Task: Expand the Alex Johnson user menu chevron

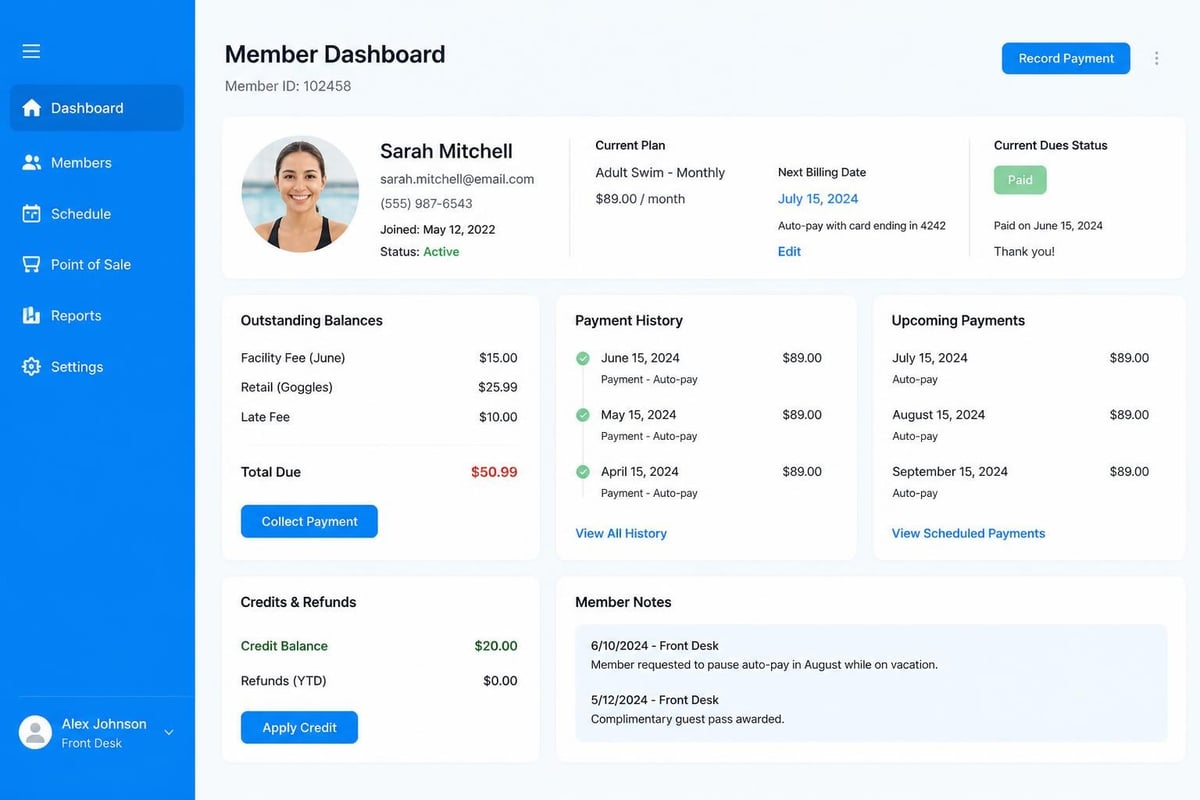Action: [x=169, y=733]
